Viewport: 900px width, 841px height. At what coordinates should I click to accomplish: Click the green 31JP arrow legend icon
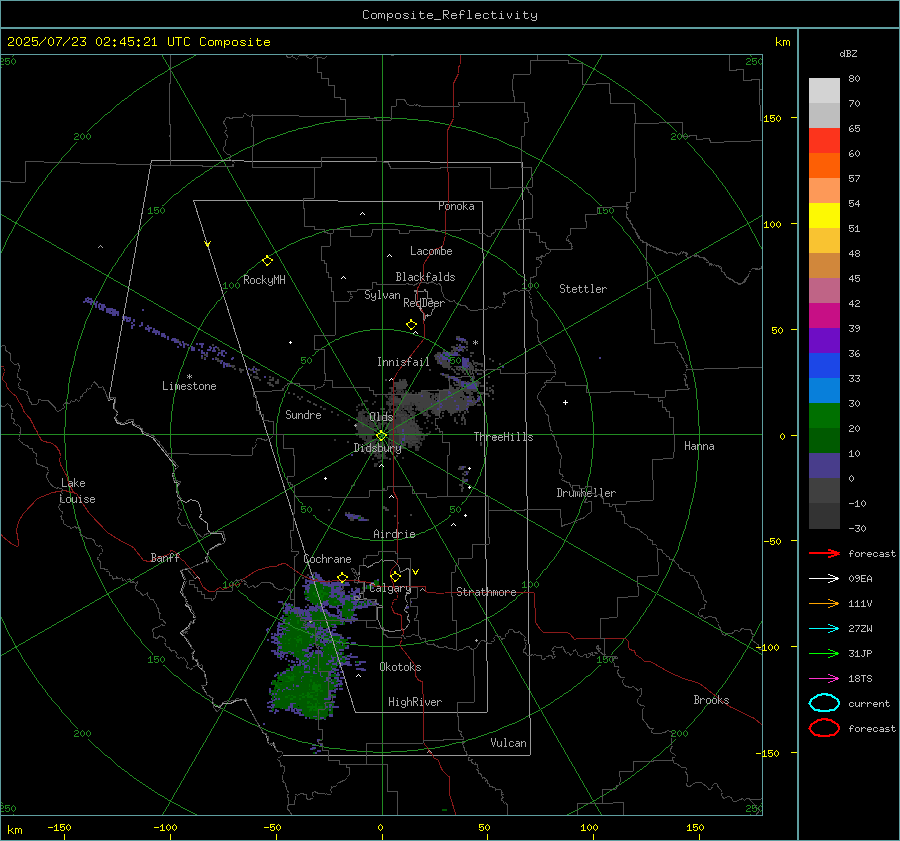[x=824, y=653]
